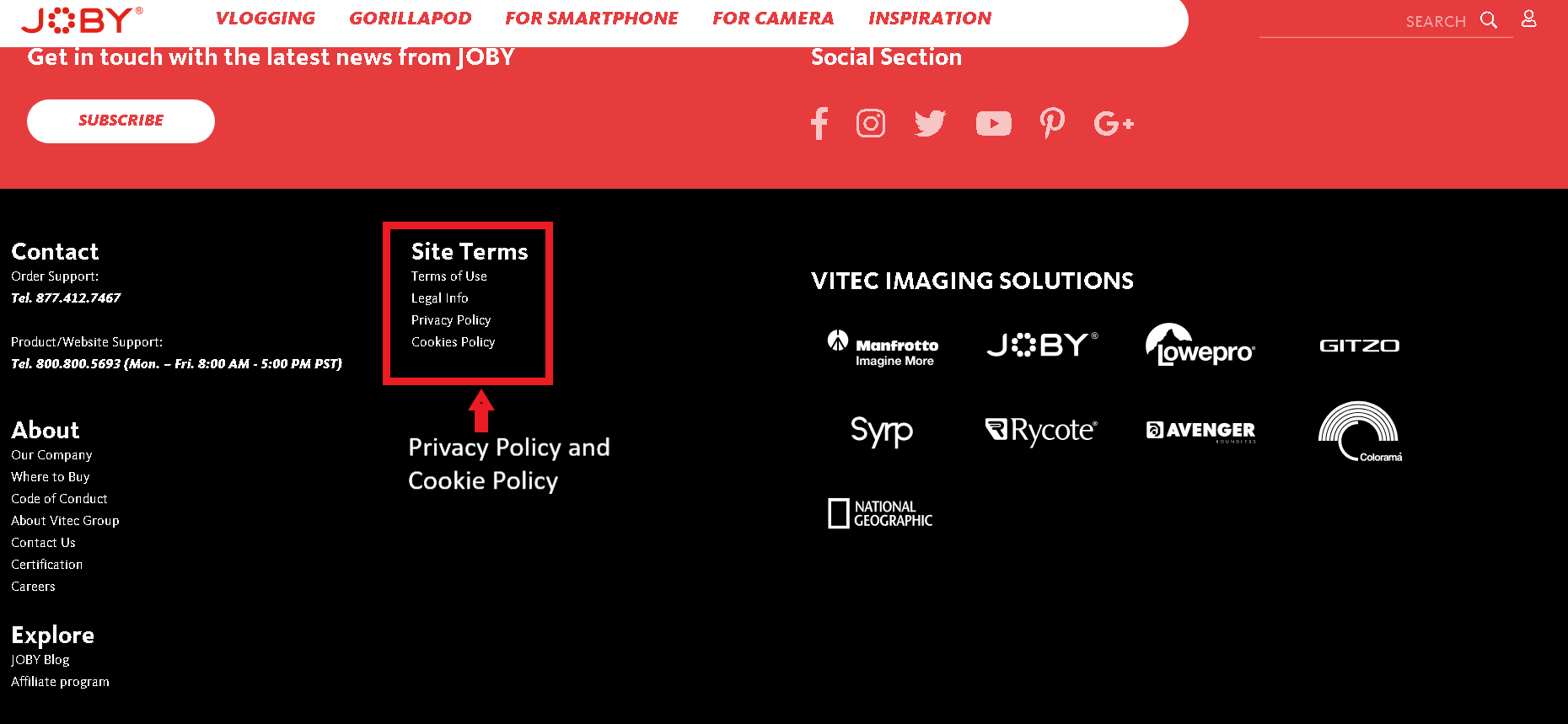Click the Explore heading
The image size is (1568, 724).
pyautogui.click(x=52, y=635)
